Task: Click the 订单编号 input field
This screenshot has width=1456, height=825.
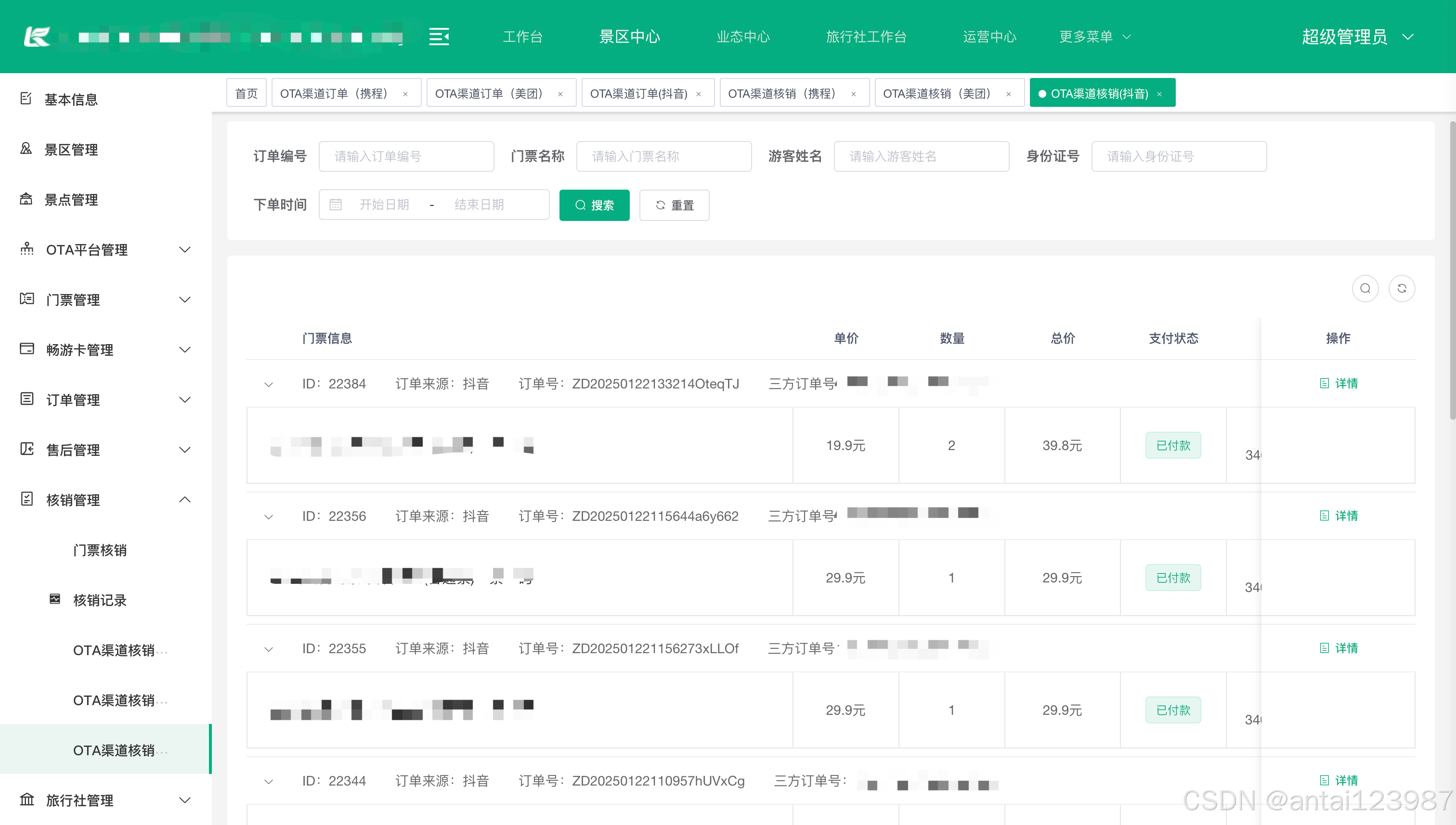Action: pyautogui.click(x=406, y=156)
